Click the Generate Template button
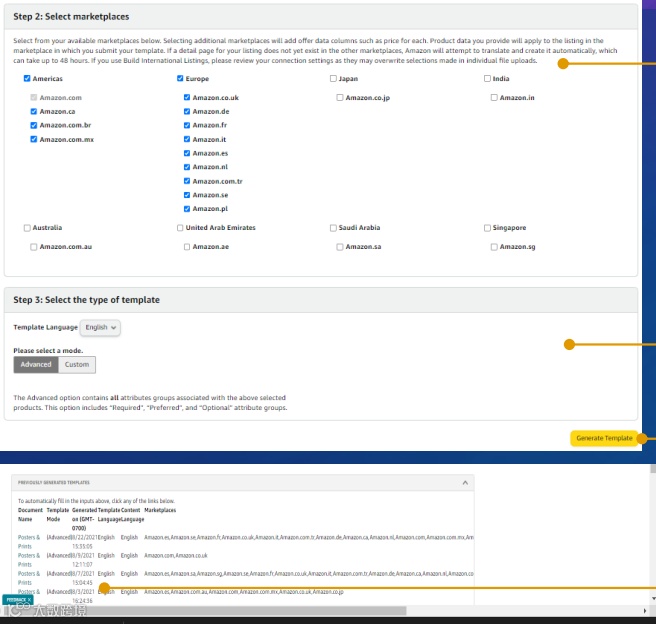This screenshot has height=624, width=656. click(x=604, y=438)
